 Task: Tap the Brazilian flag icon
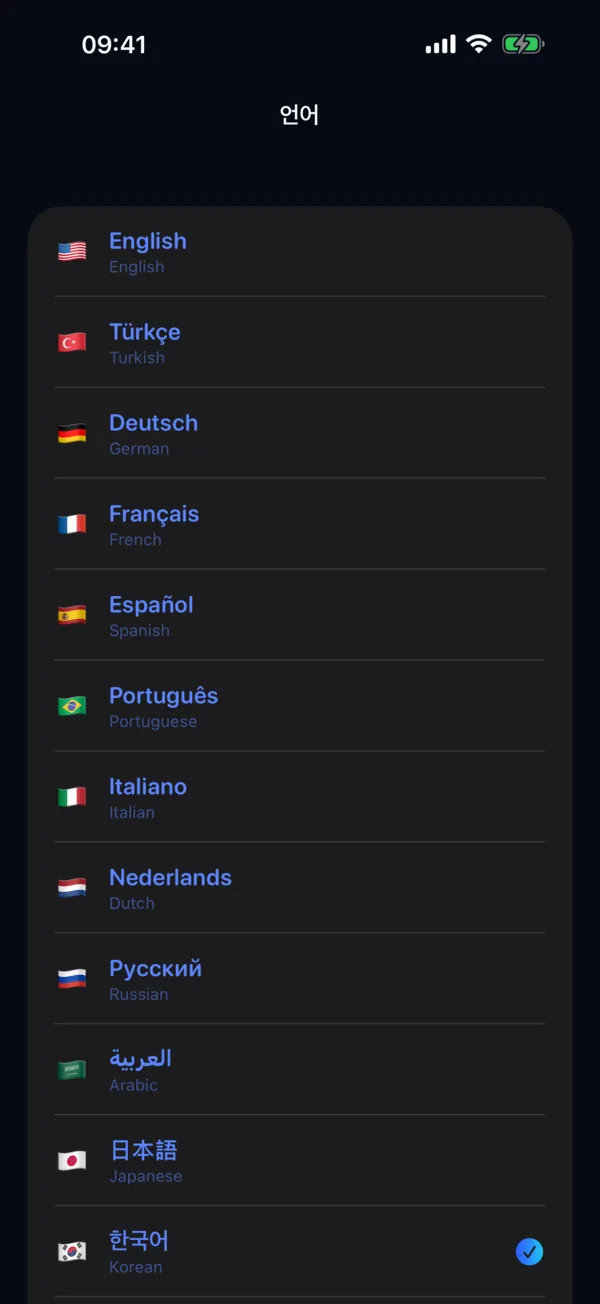pos(72,706)
